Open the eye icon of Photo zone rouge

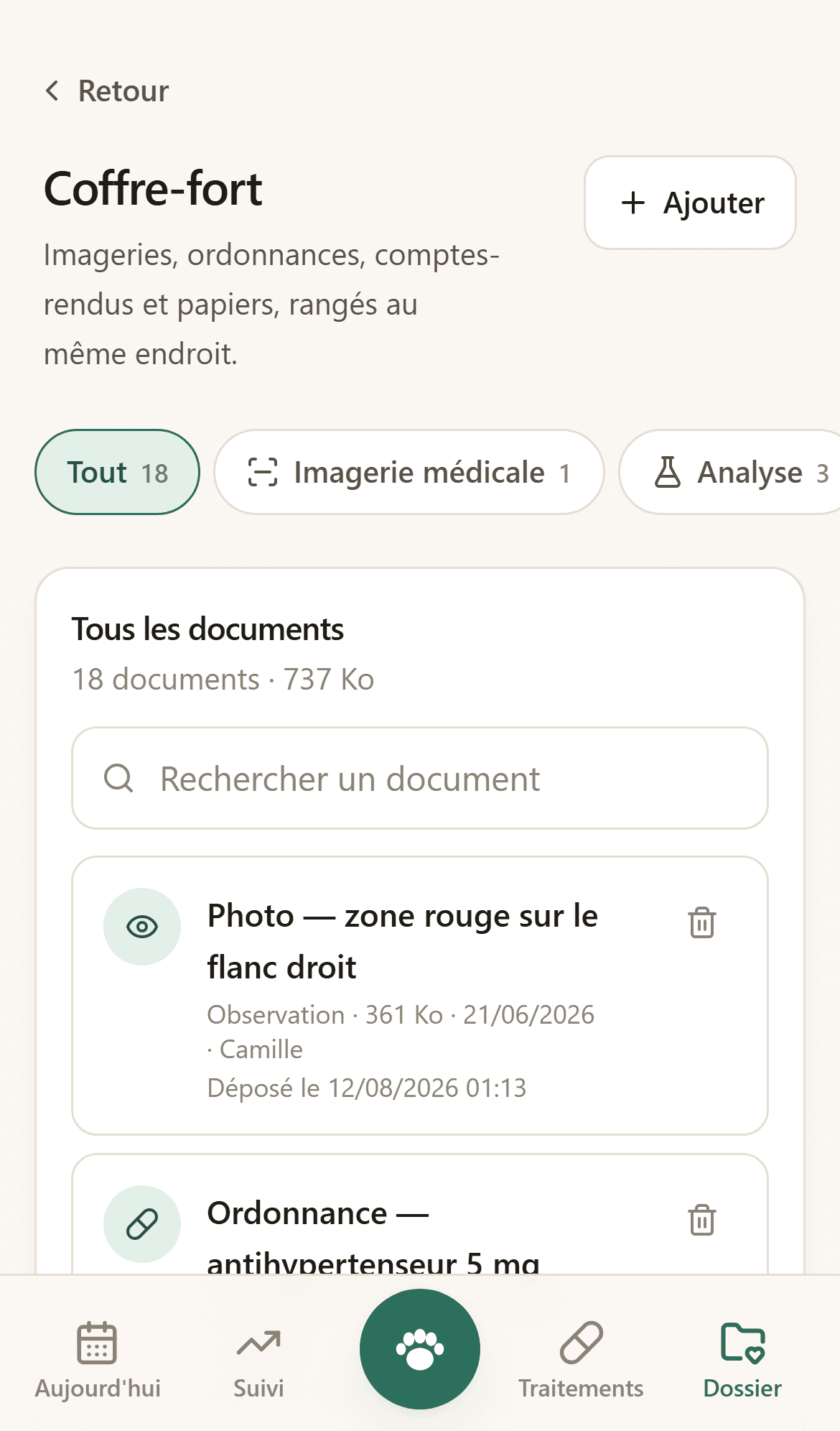[x=142, y=927]
